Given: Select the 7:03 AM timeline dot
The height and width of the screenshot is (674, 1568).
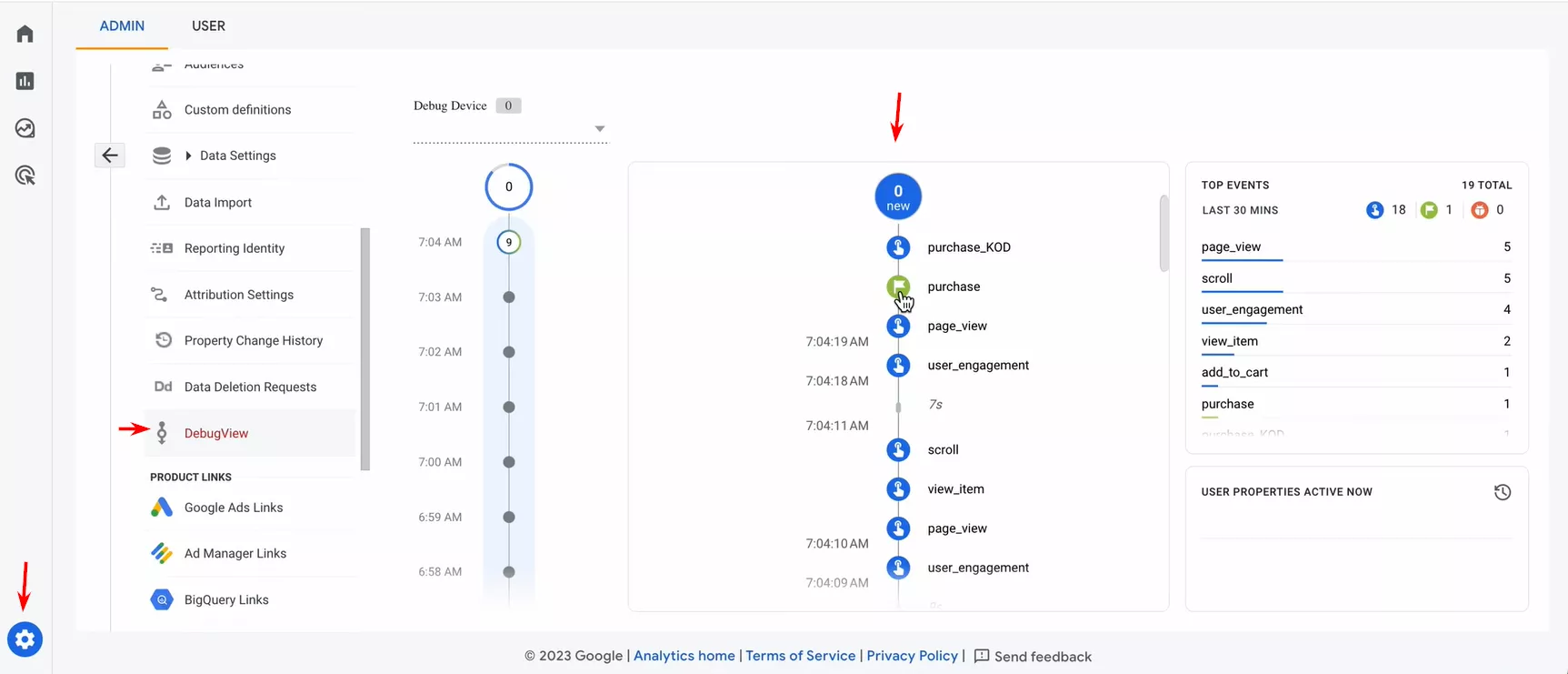Looking at the screenshot, I should tap(509, 297).
